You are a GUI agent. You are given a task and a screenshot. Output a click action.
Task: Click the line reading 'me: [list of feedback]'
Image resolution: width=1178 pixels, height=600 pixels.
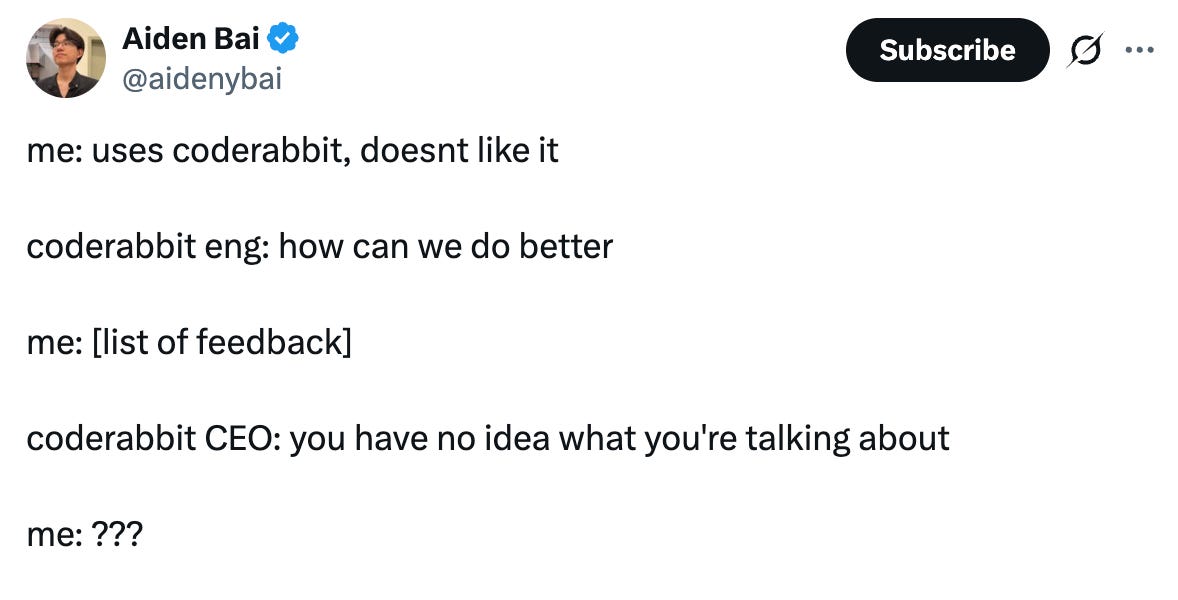[190, 341]
